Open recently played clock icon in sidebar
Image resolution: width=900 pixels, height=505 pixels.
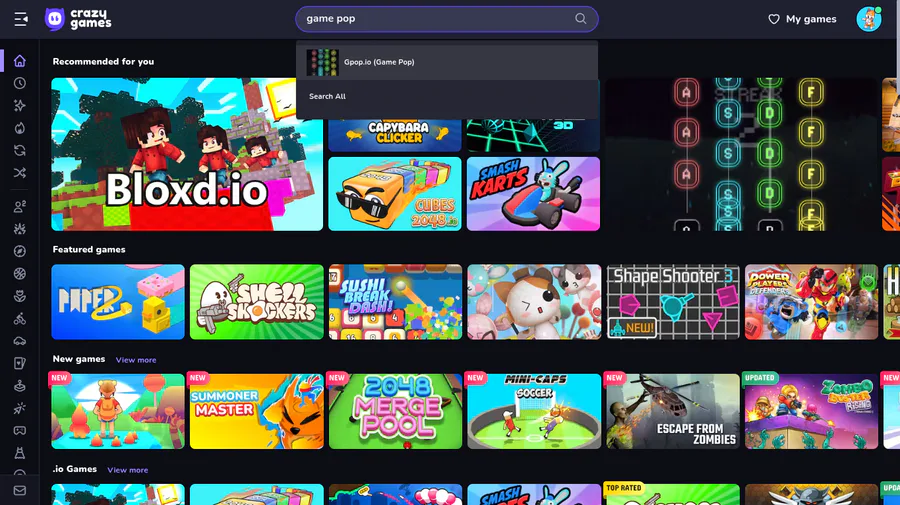[x=20, y=83]
